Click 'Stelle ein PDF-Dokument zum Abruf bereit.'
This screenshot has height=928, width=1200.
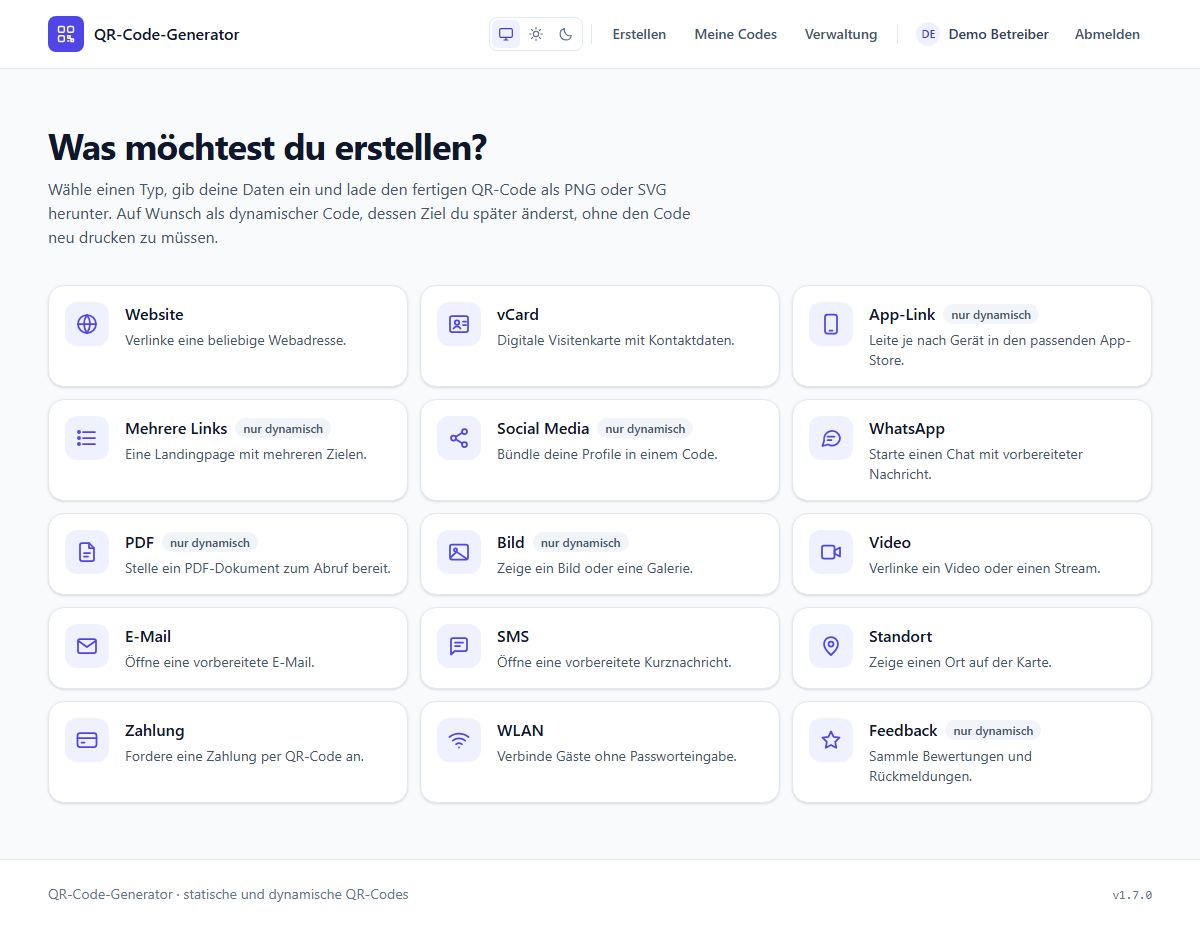point(258,568)
